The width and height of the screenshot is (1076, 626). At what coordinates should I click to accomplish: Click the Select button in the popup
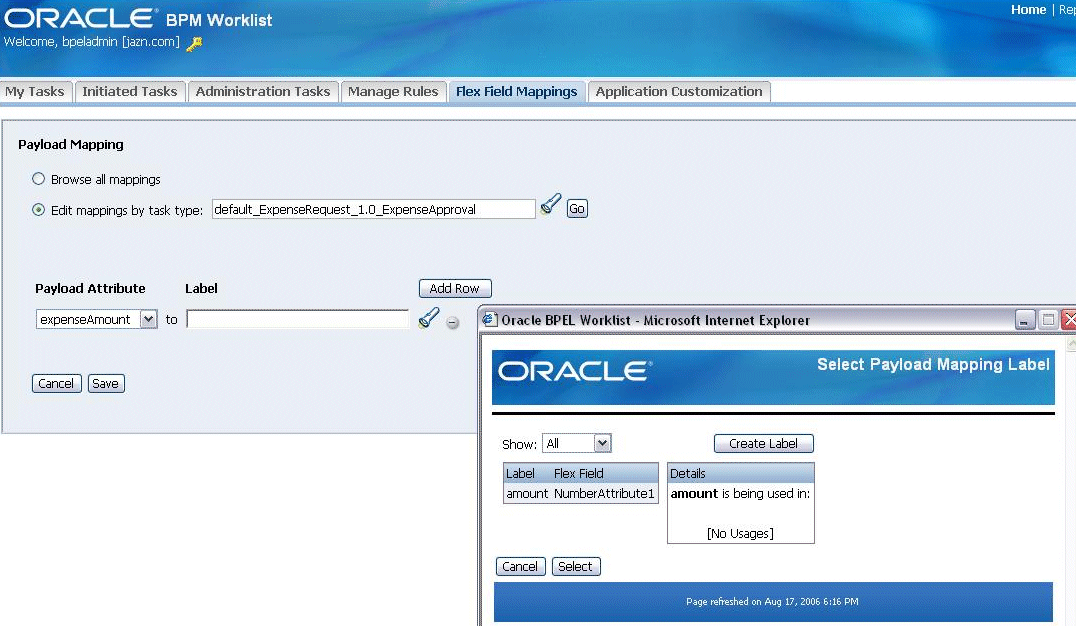tap(576, 566)
